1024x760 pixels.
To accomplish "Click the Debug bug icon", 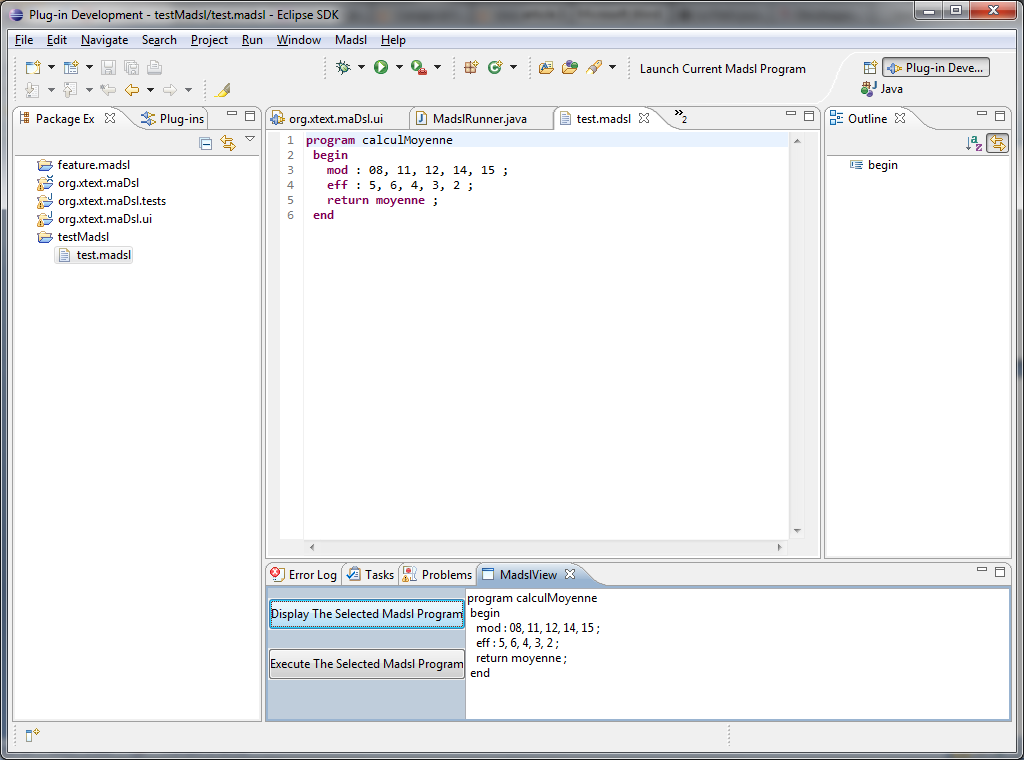I will pyautogui.click(x=343, y=68).
